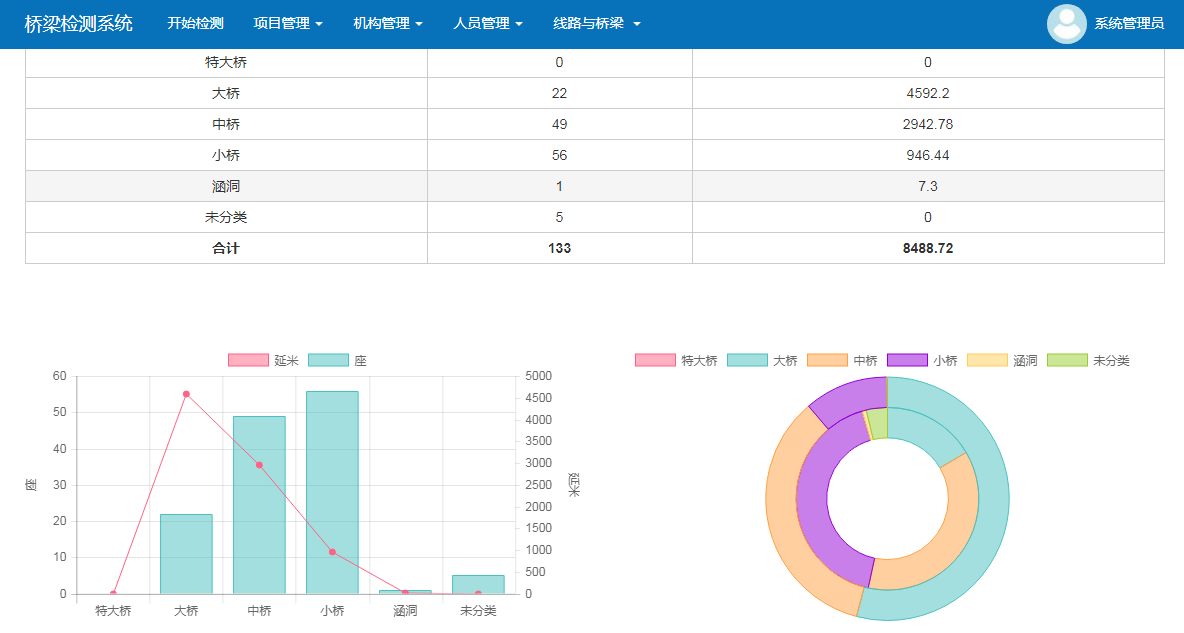1184x633 pixels.
Task: Expand the 机构管理 dropdown menu
Action: pos(388,23)
